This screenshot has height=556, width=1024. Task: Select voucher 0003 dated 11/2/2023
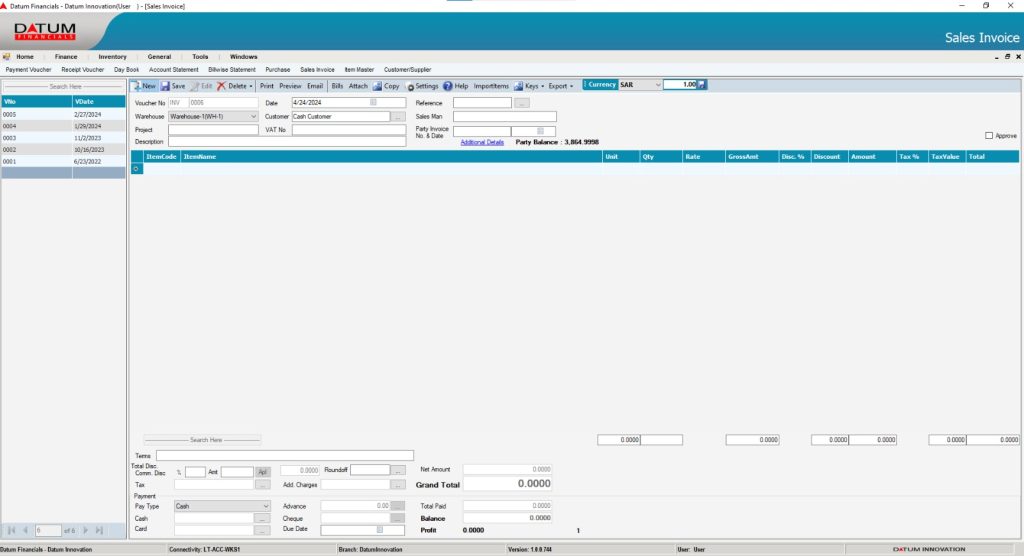click(63, 138)
